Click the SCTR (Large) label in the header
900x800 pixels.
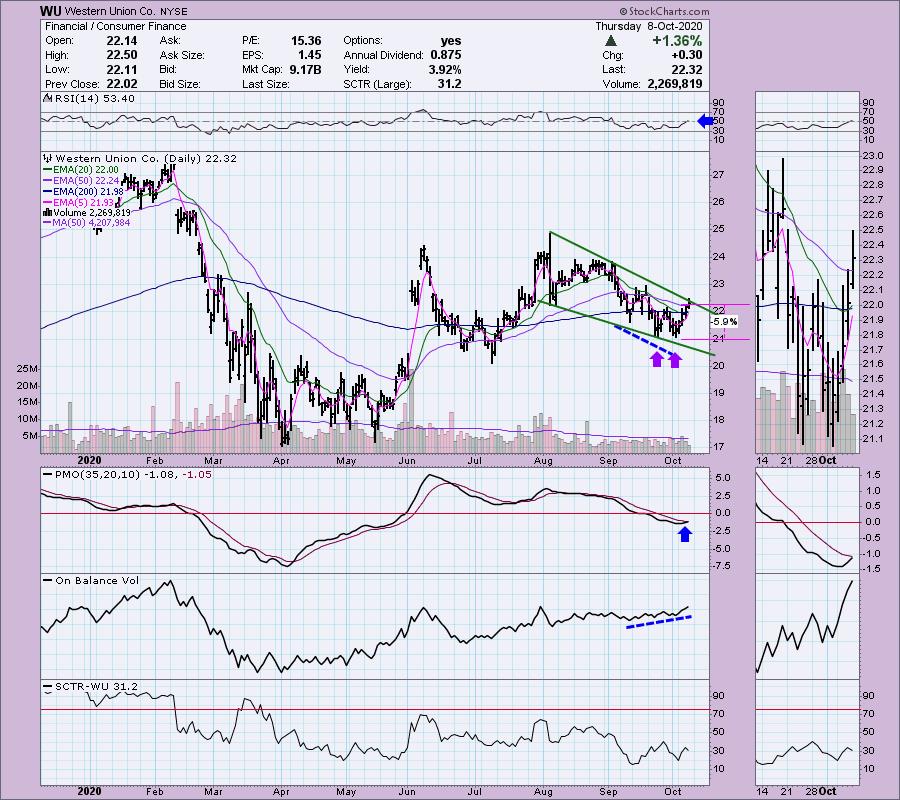[x=377, y=84]
